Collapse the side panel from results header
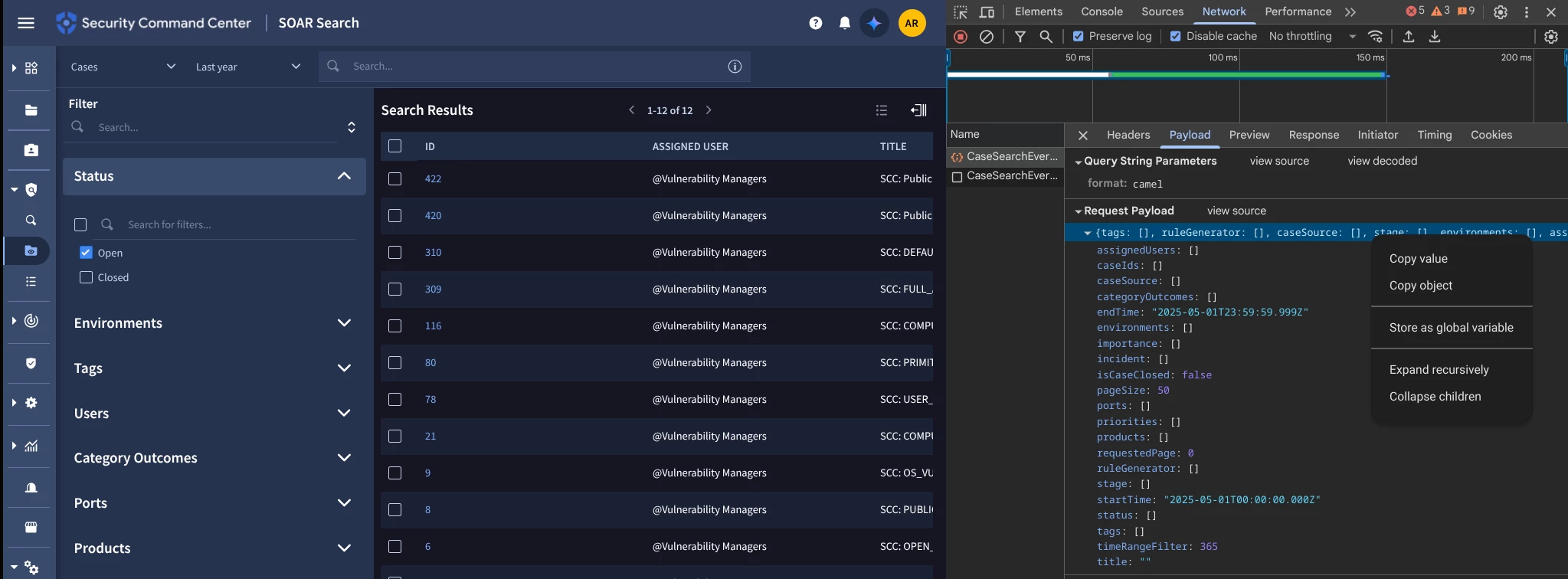This screenshot has width=1568, height=579. [x=918, y=110]
